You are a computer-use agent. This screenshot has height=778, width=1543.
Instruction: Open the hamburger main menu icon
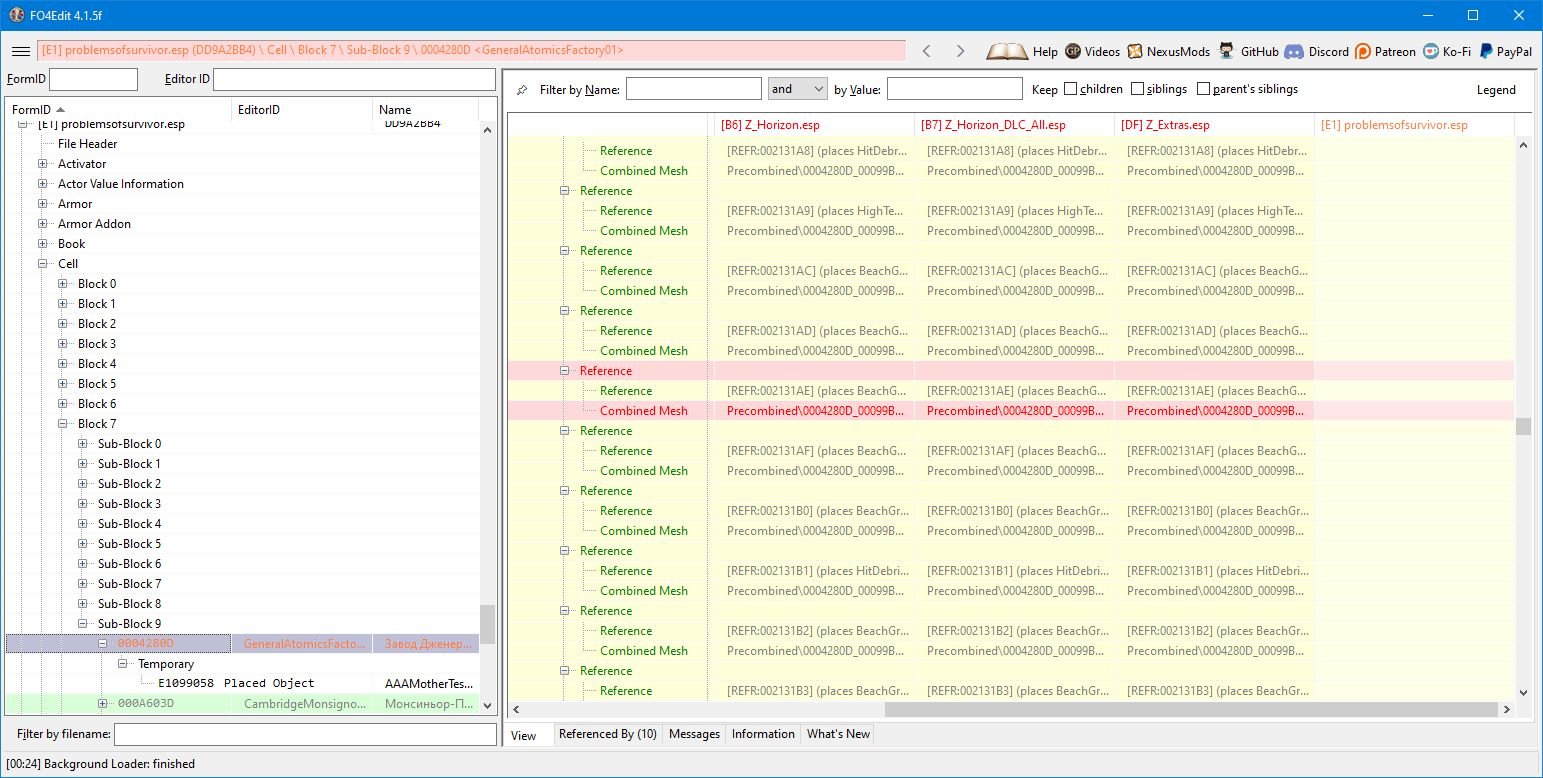click(20, 51)
